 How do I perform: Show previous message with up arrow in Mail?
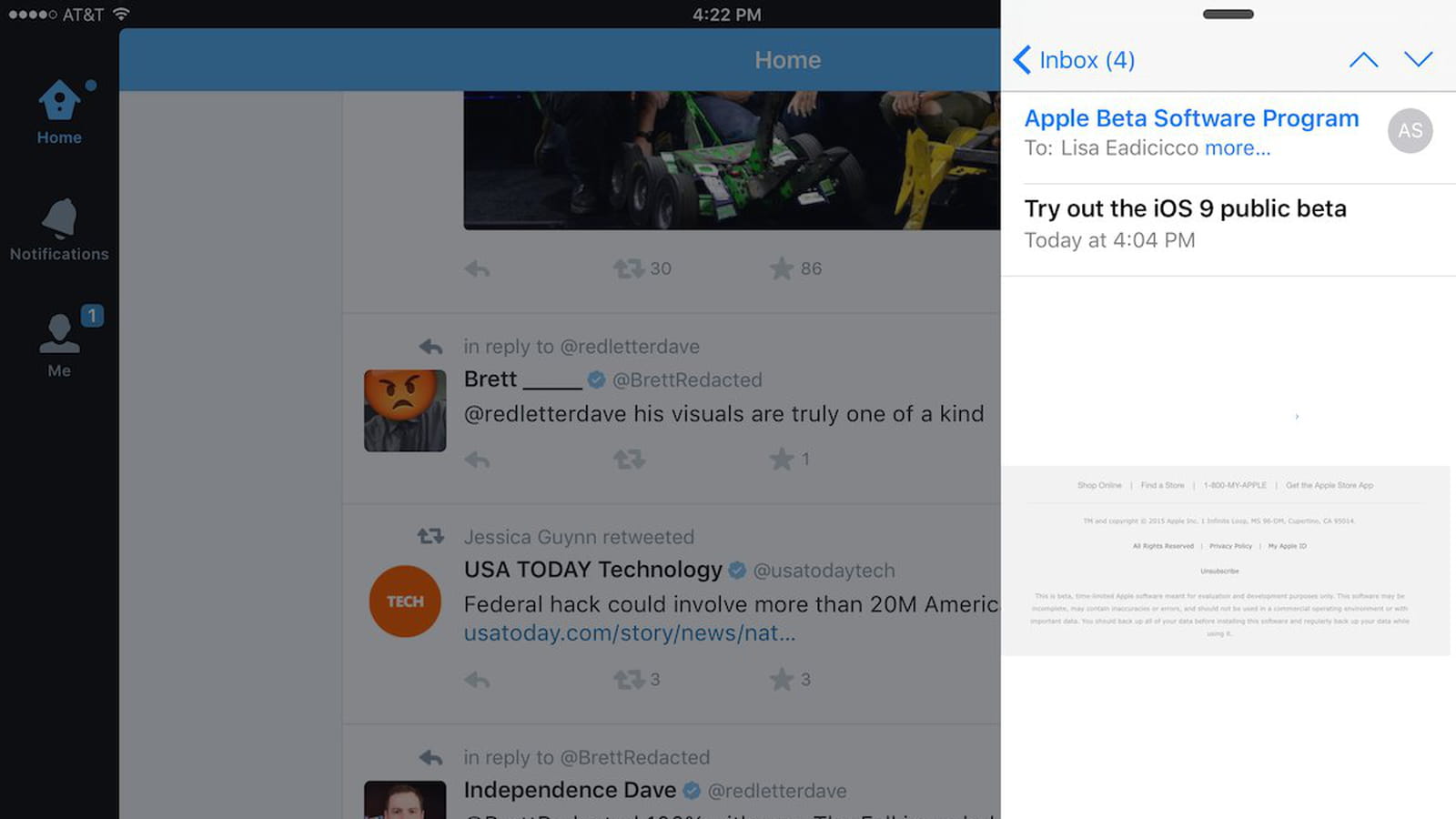pyautogui.click(x=1363, y=60)
